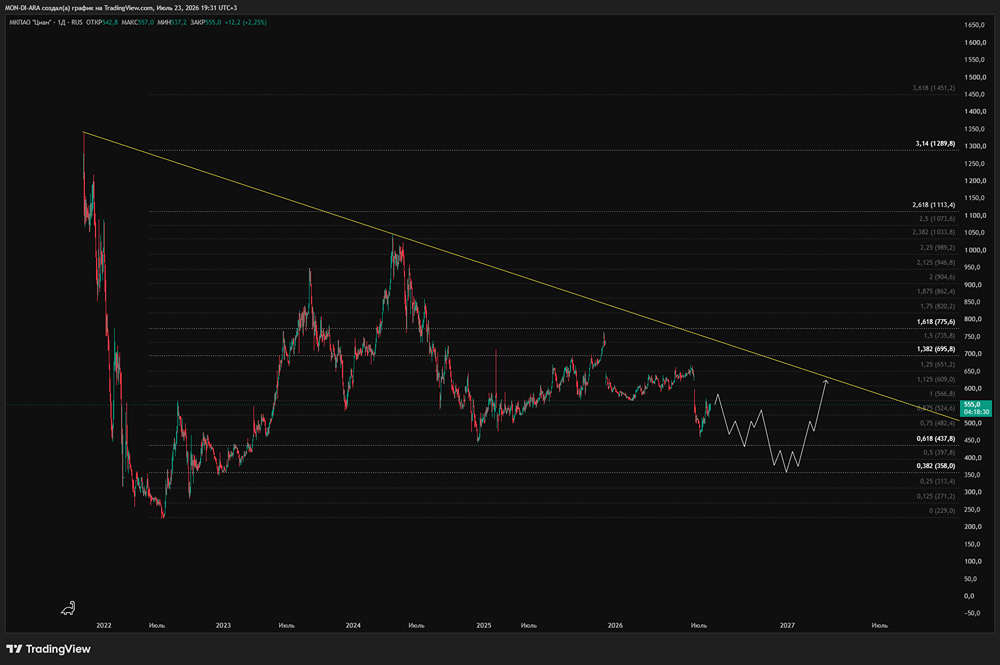Screen dimensions: 1000x665
Task: Click the МКПАО "Циан" symbol title
Action: coord(30,22)
